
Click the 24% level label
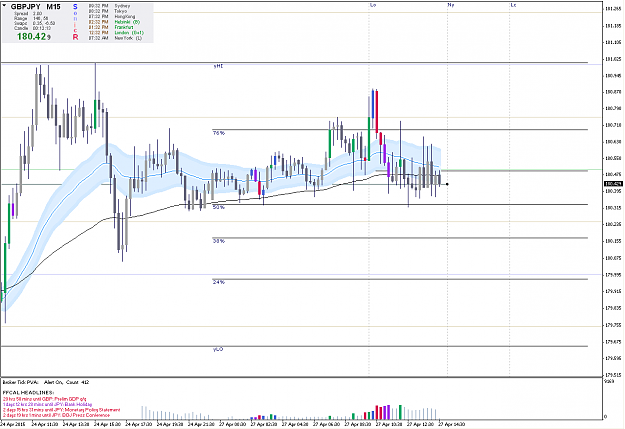tap(218, 282)
